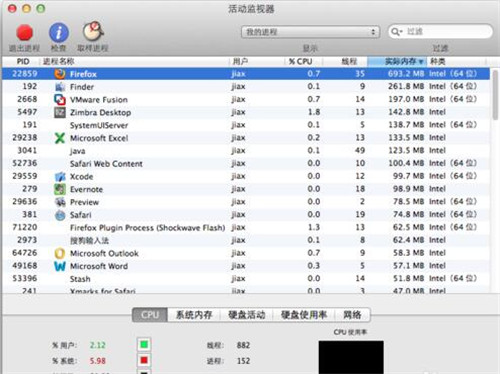500x374 pixels.
Task: Open the blue Inspect info icon
Action: tap(59, 33)
